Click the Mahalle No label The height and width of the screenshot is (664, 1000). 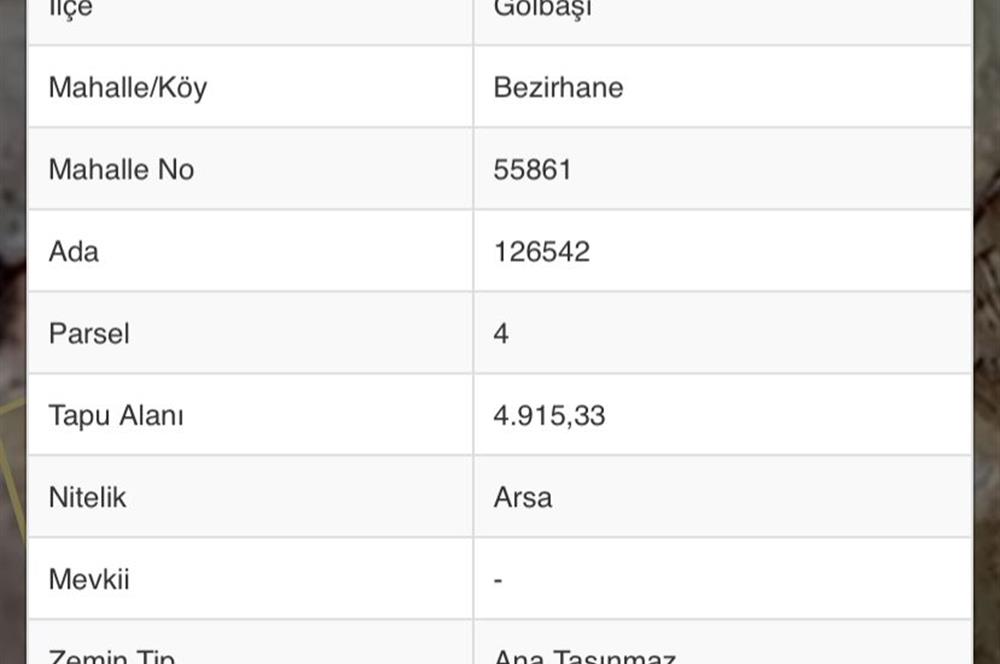pos(121,170)
